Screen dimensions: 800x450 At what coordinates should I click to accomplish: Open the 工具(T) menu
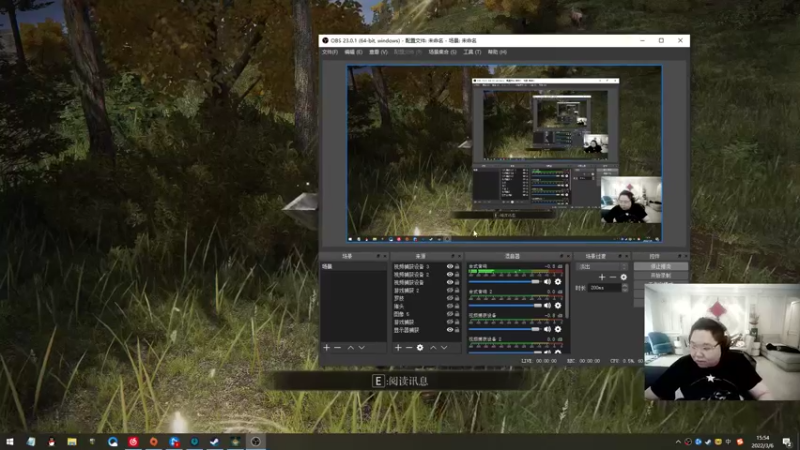[472, 52]
